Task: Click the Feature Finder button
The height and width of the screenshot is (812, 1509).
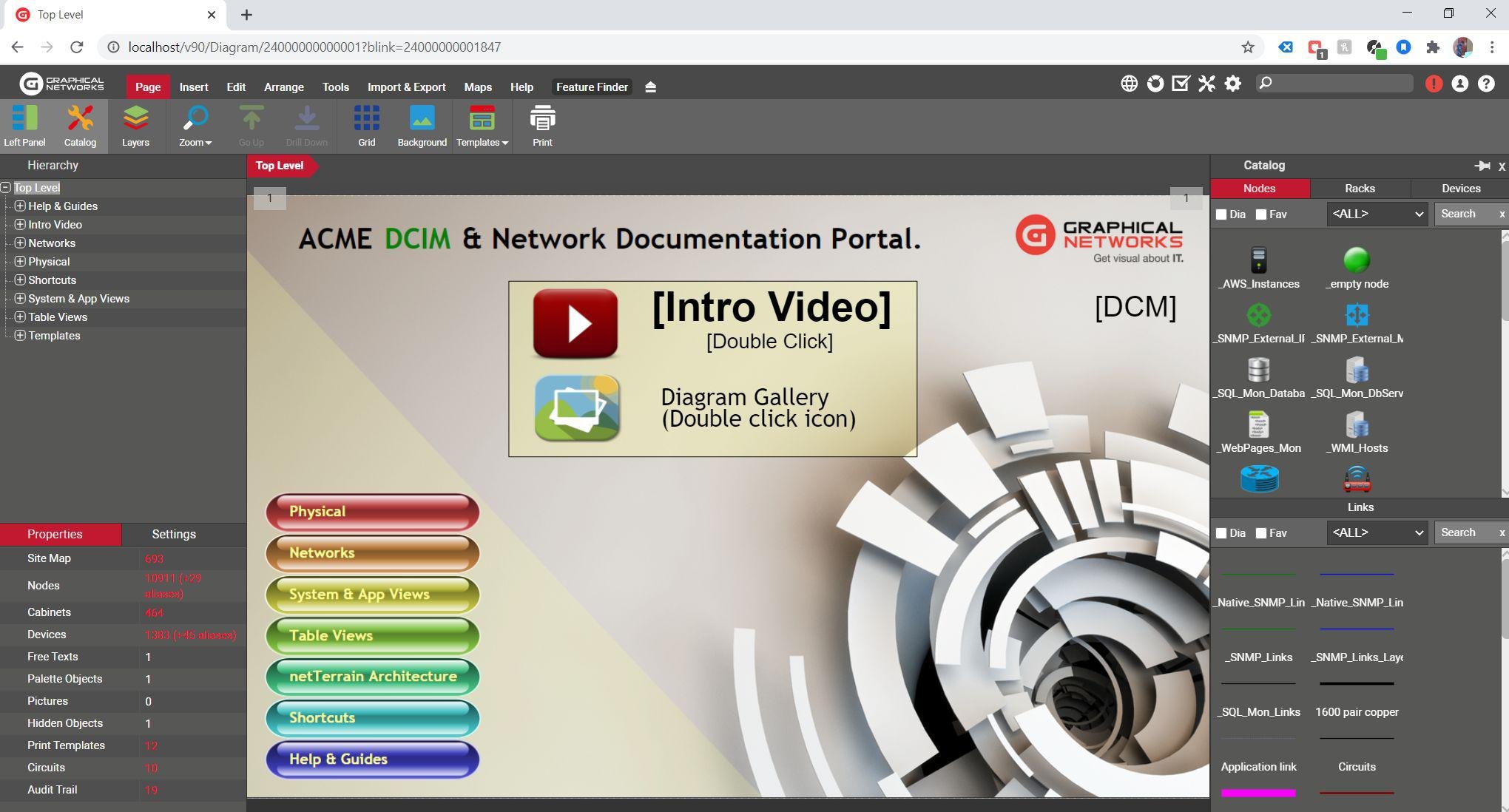Action: [x=592, y=87]
